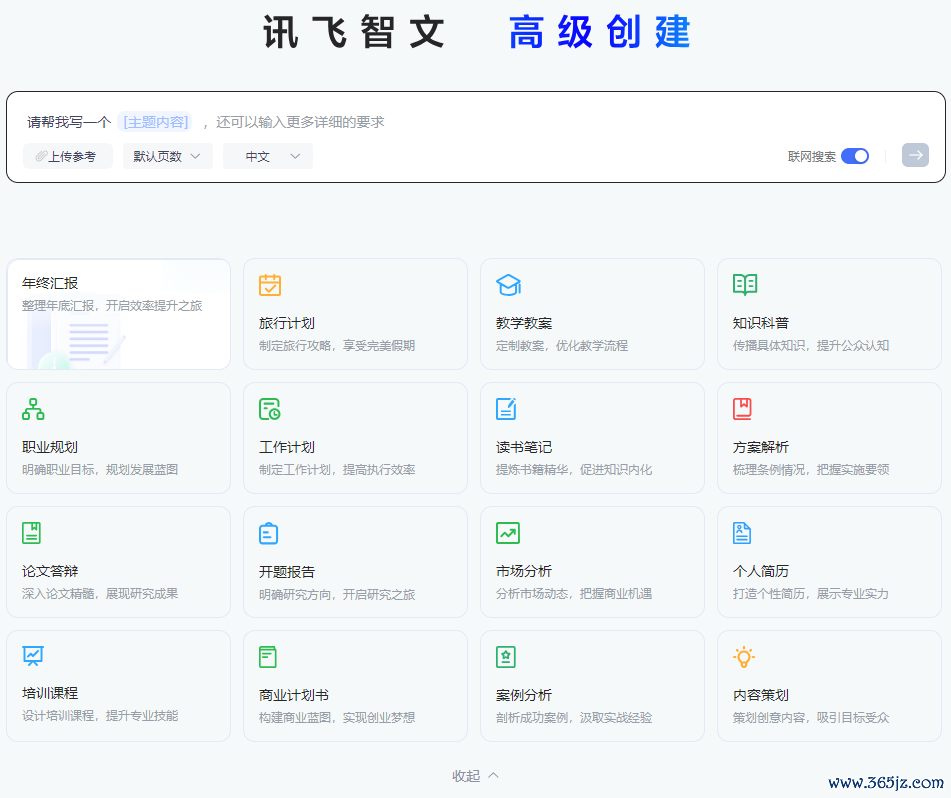Collapse templates with the 收起 chevron
The image size is (951, 798).
[x=494, y=776]
